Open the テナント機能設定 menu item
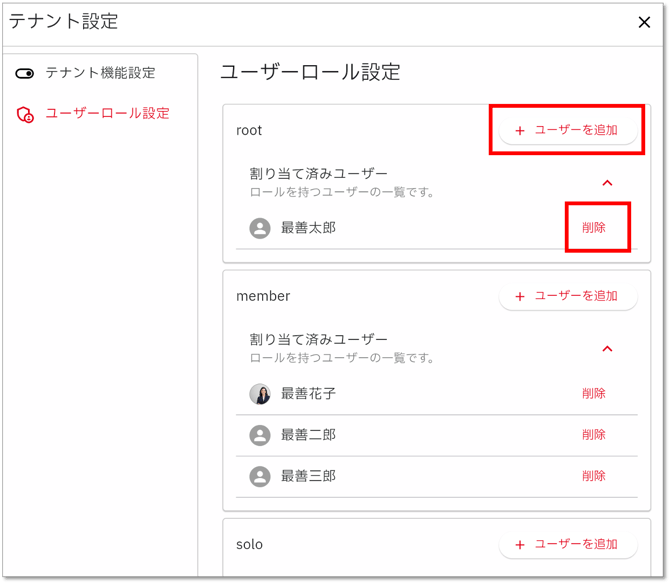This screenshot has width=670, height=584. point(100,73)
